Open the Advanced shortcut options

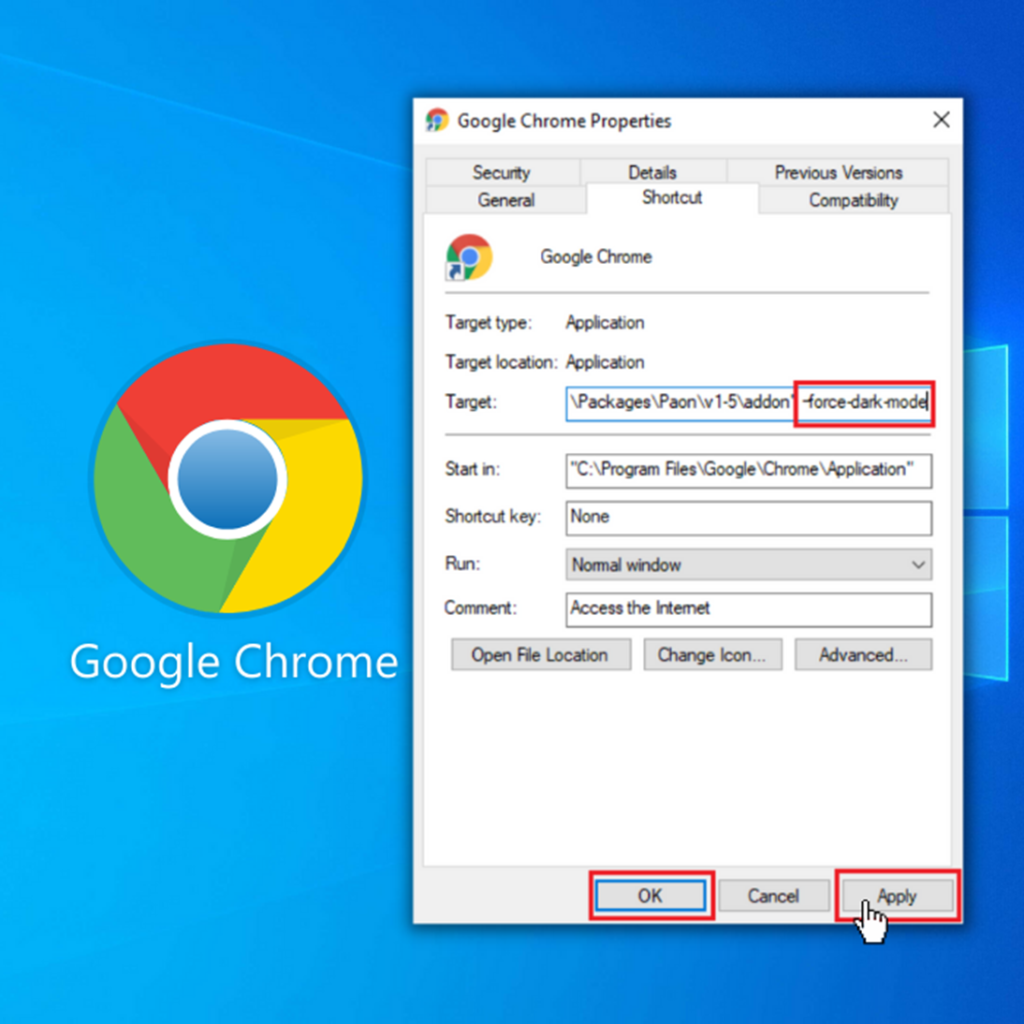(x=863, y=654)
